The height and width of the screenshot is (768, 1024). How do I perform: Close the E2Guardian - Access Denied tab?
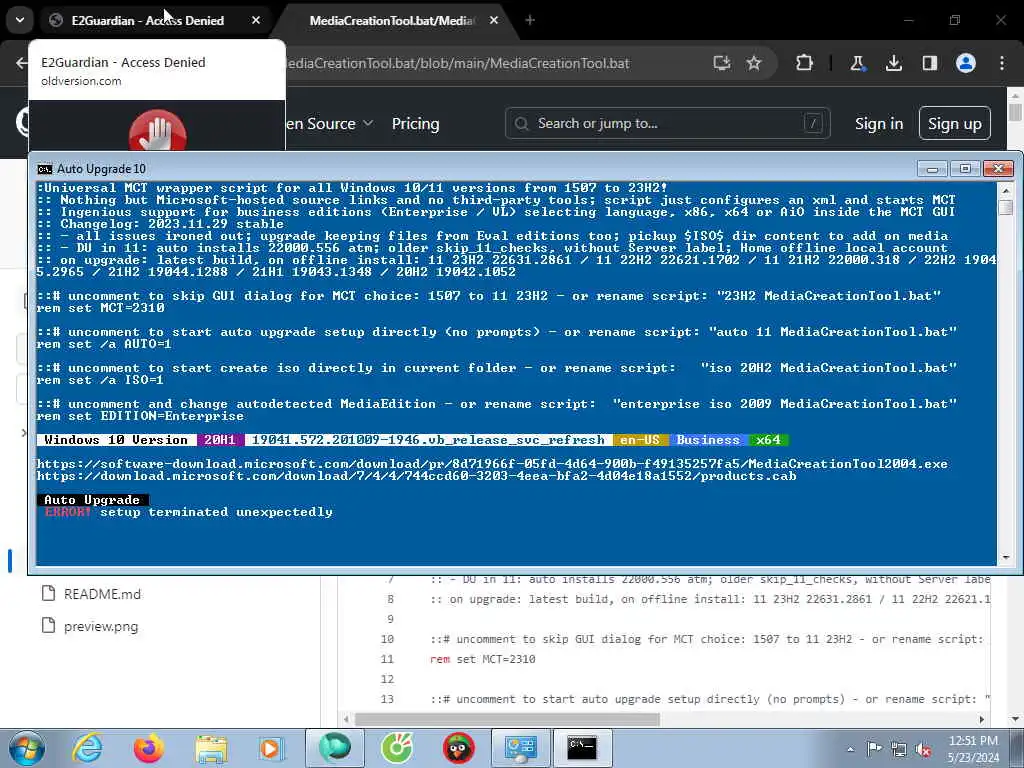coord(256,20)
